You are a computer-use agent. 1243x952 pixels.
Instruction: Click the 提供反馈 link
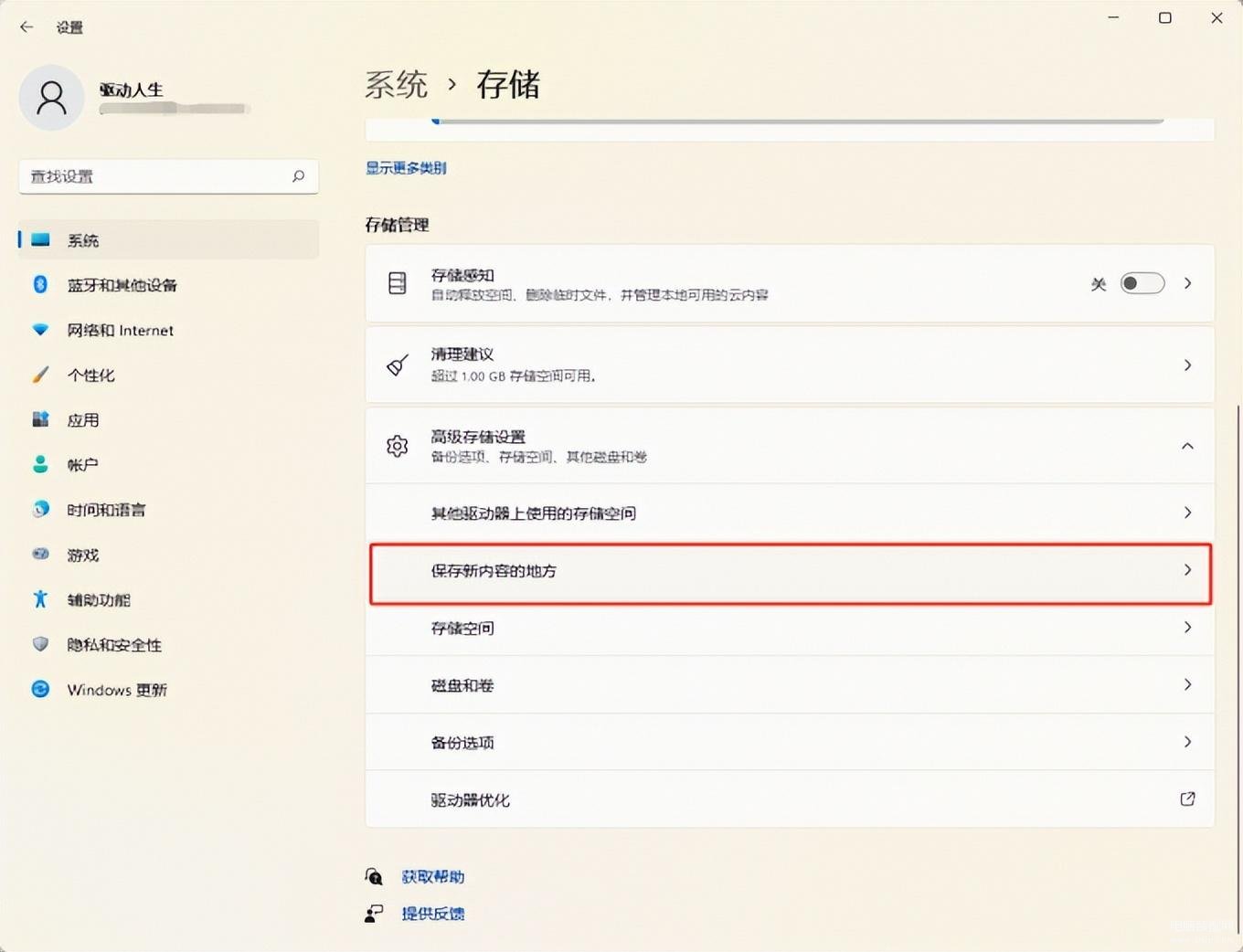pos(433,914)
